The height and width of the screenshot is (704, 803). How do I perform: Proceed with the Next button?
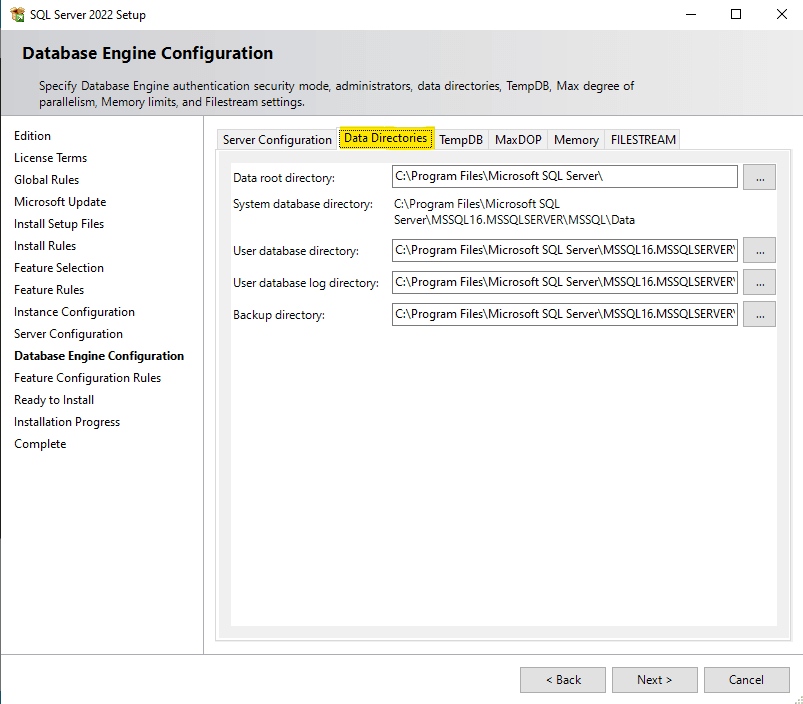(x=654, y=680)
